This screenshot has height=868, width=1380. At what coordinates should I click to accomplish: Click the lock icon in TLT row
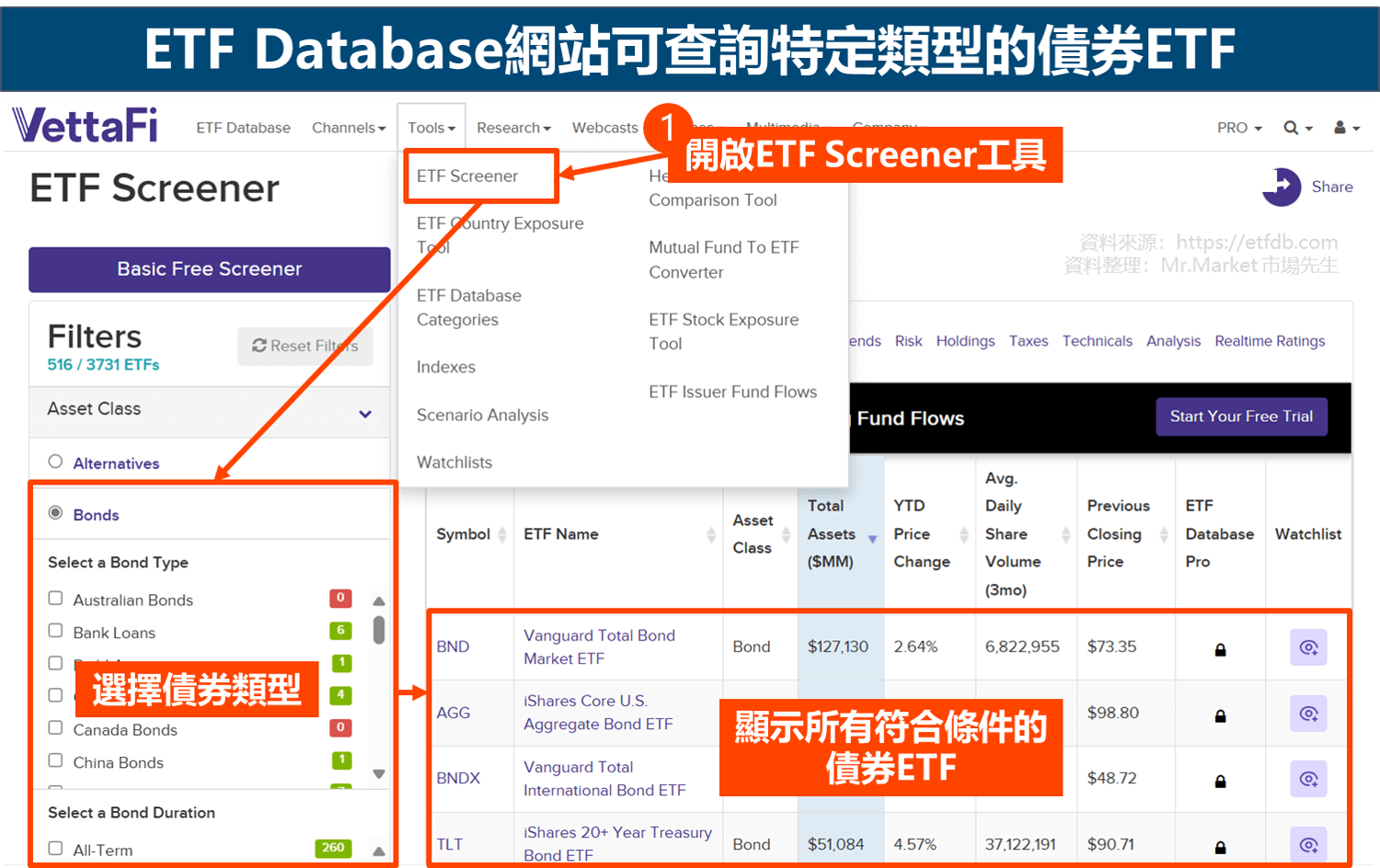pos(1220,848)
